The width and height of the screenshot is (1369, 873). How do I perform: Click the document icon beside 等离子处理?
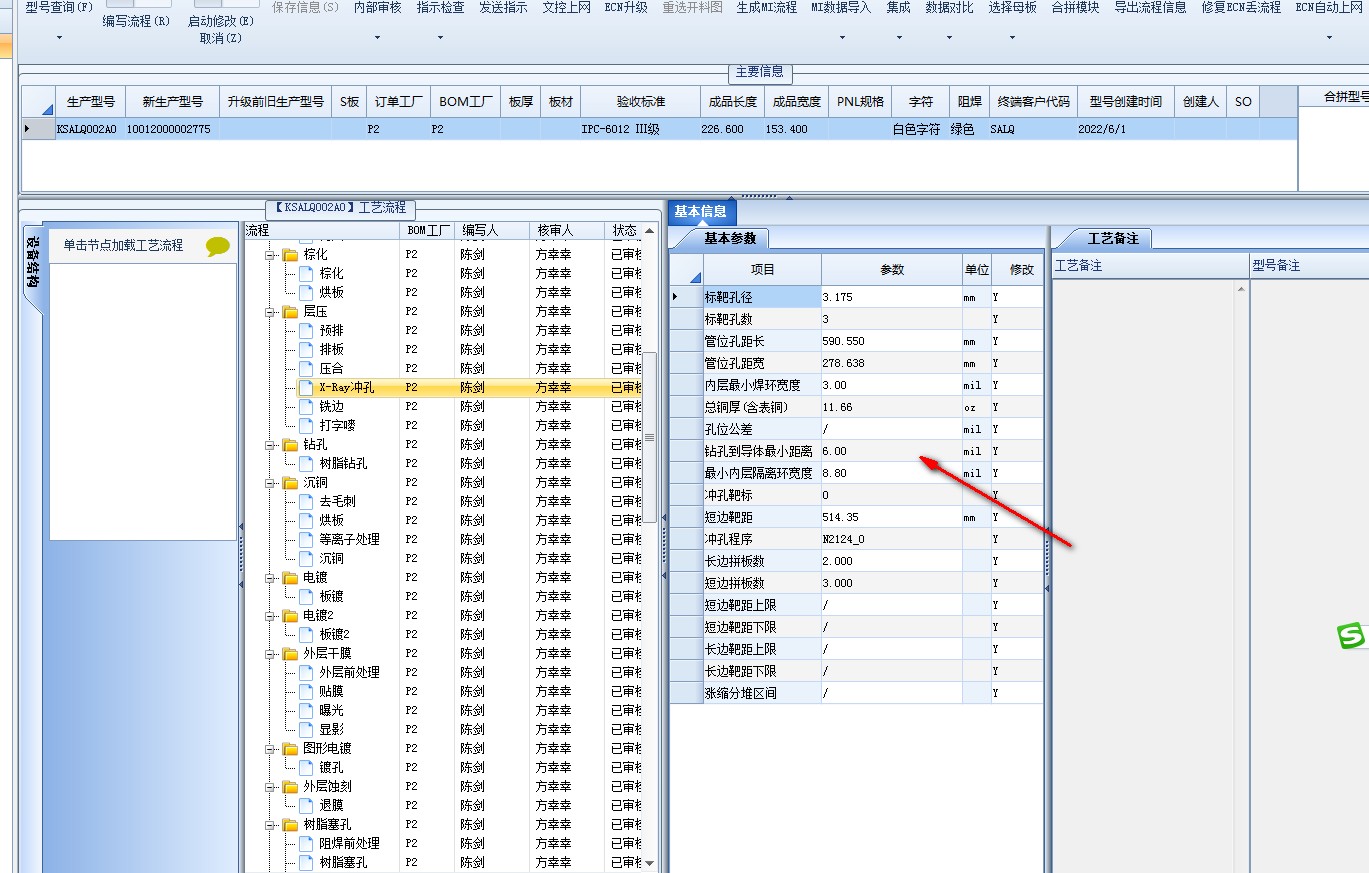click(306, 540)
